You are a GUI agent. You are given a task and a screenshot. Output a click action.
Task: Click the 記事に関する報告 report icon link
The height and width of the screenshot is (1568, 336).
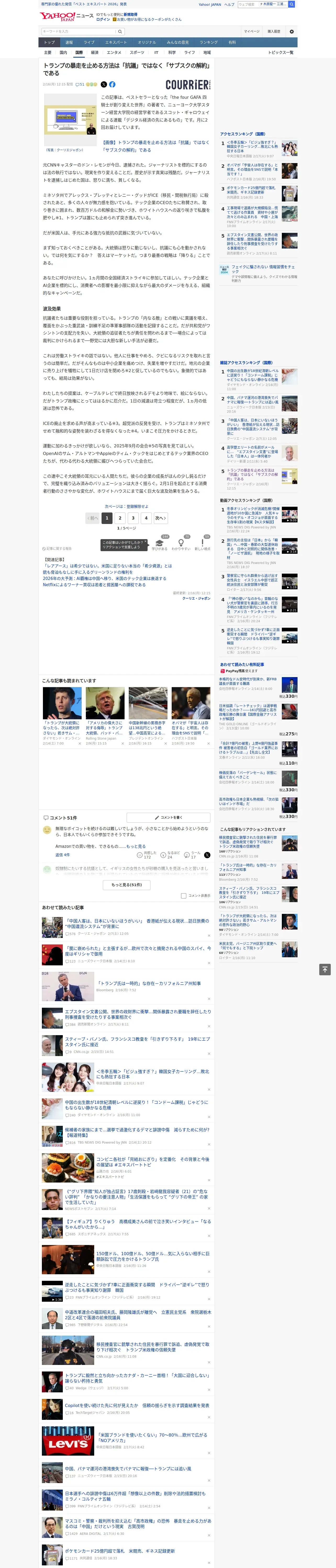57,549
